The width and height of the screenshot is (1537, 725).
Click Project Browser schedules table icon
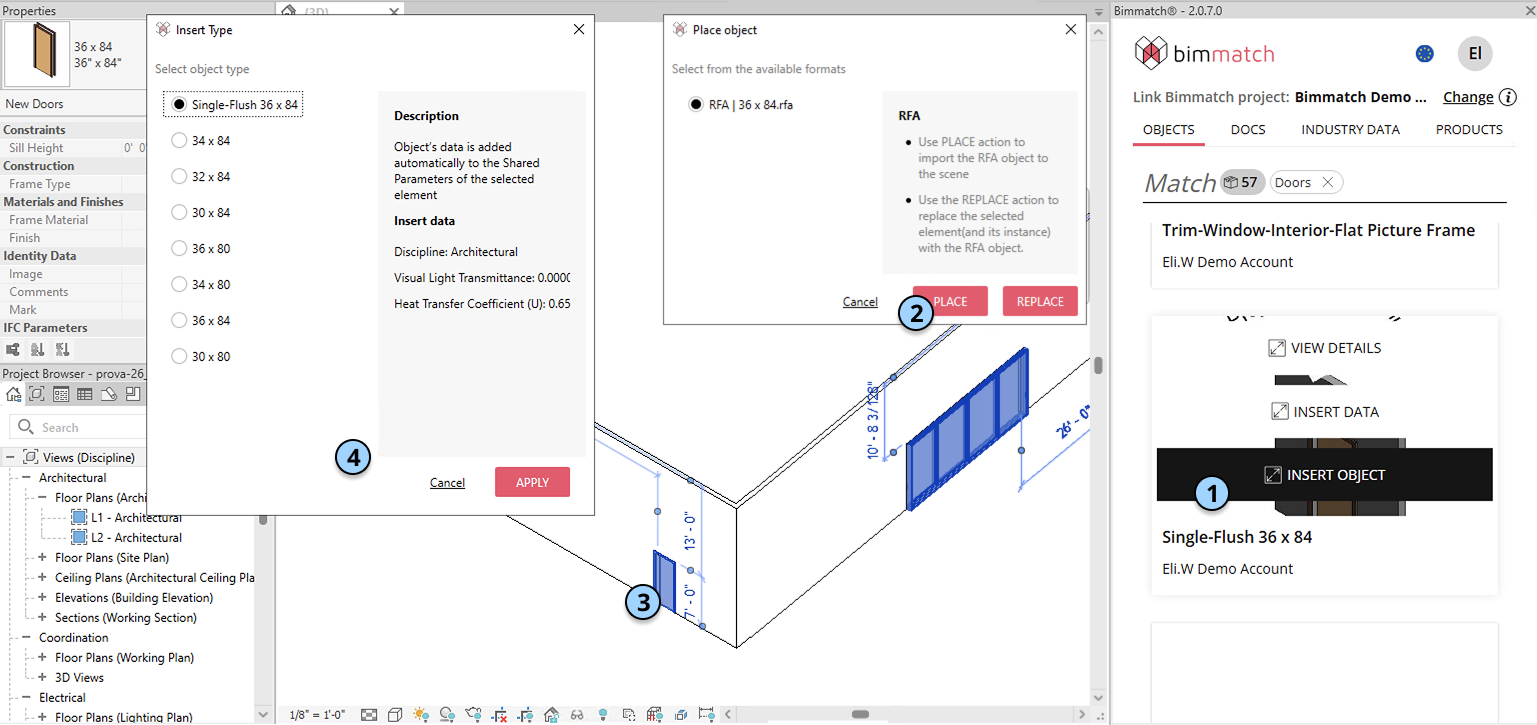[84, 394]
